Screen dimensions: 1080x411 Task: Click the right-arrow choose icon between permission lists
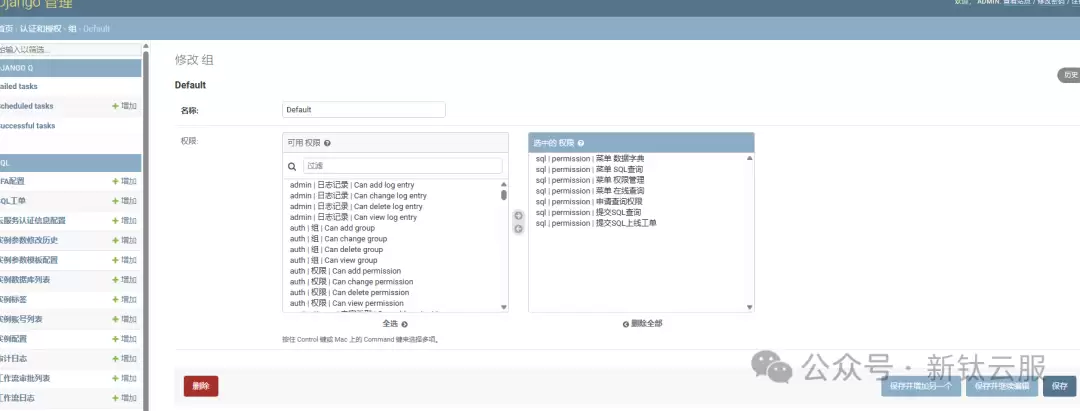519,215
